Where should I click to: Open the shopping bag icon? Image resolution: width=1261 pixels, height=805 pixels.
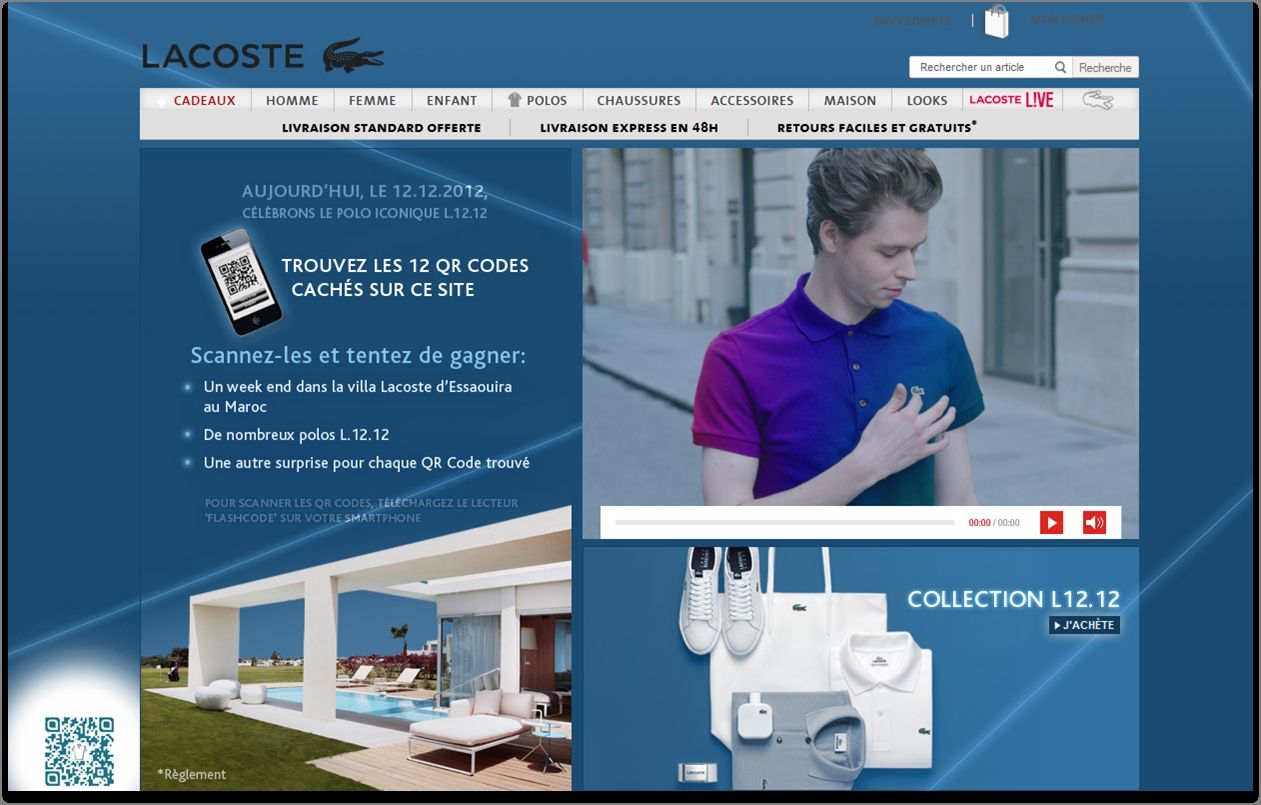point(997,21)
